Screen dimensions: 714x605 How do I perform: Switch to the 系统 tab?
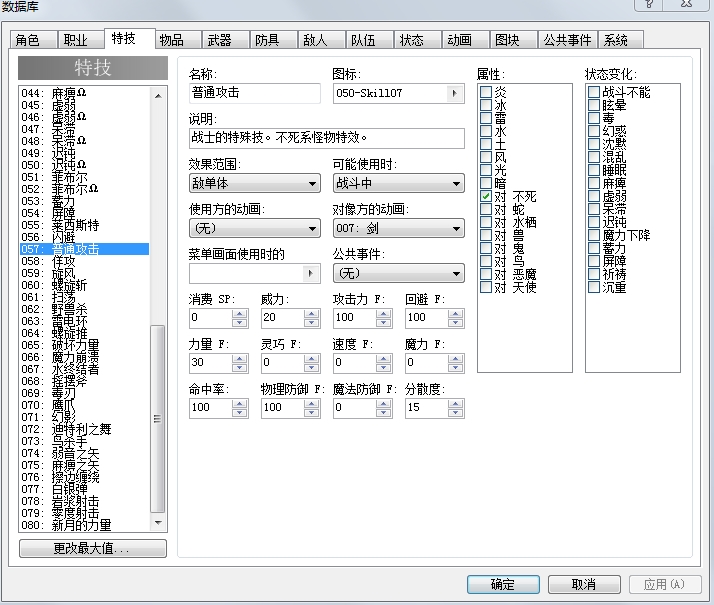(x=620, y=40)
